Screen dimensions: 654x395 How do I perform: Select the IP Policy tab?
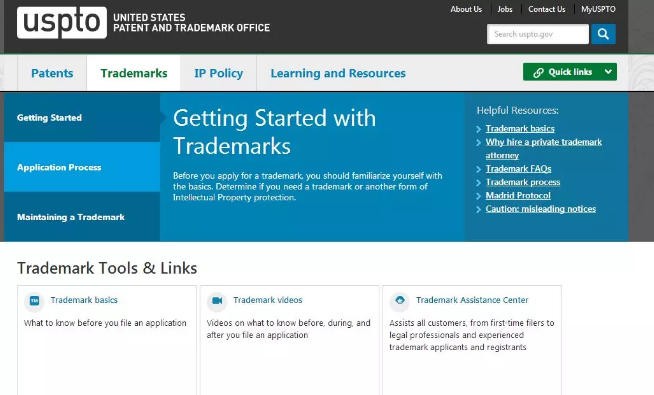[219, 73]
